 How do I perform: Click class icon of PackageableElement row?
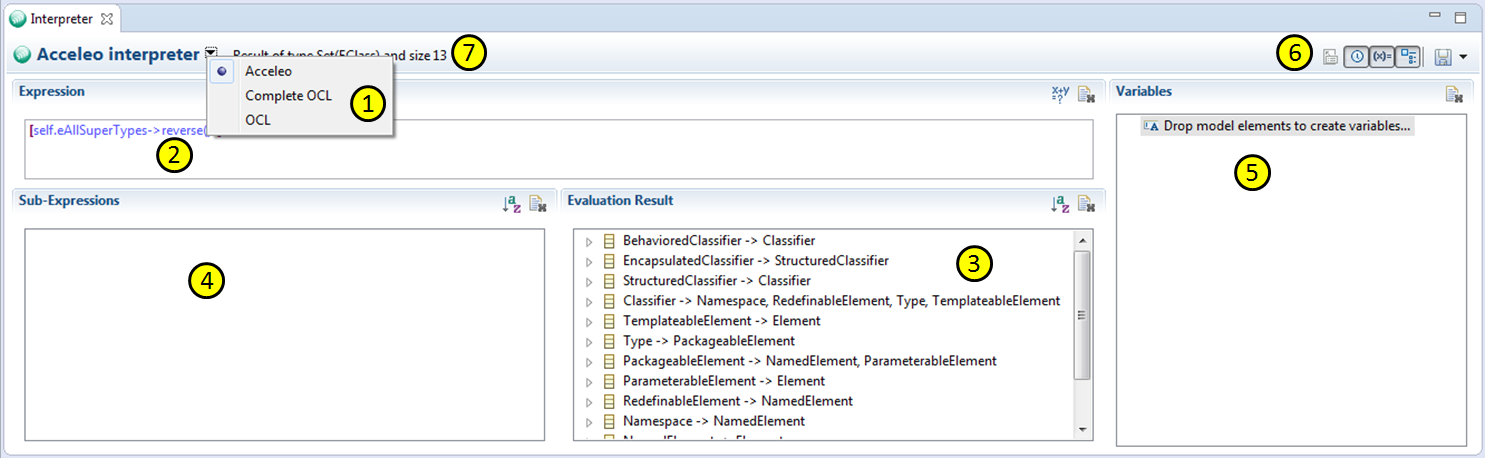pos(609,361)
